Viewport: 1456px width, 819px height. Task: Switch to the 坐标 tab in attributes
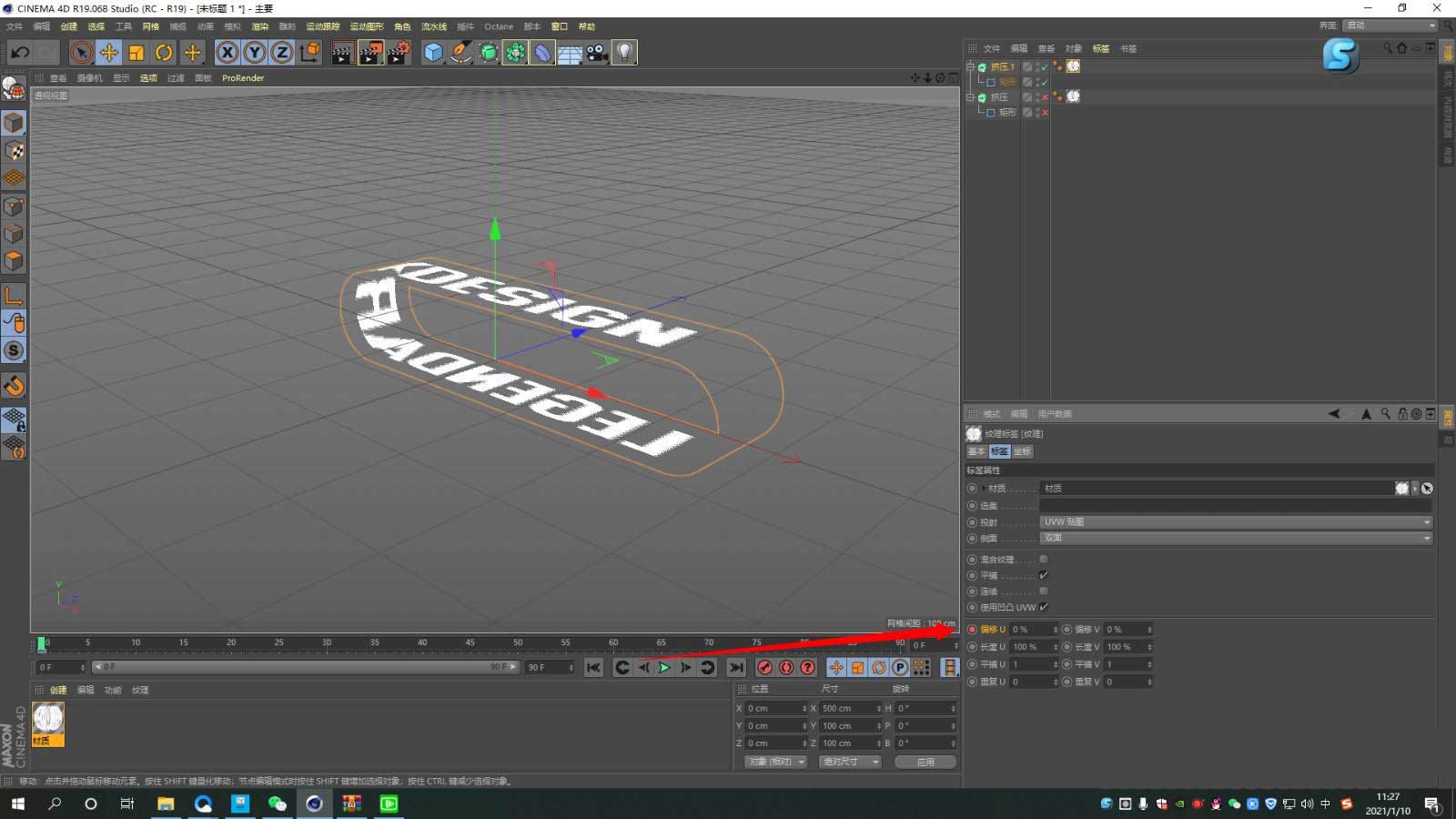click(1021, 451)
